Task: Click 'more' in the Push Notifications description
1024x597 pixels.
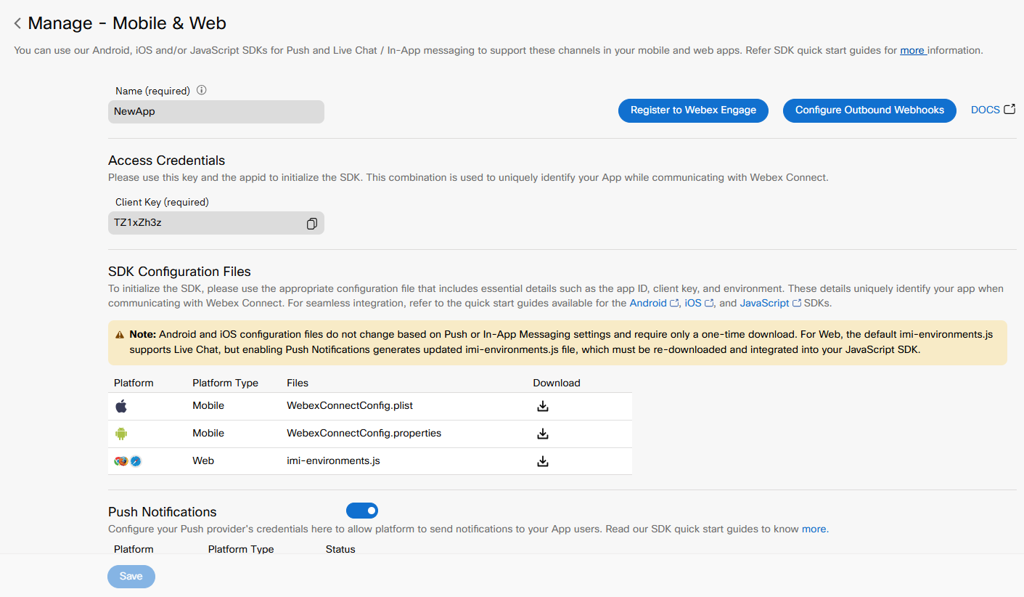Action: (814, 529)
